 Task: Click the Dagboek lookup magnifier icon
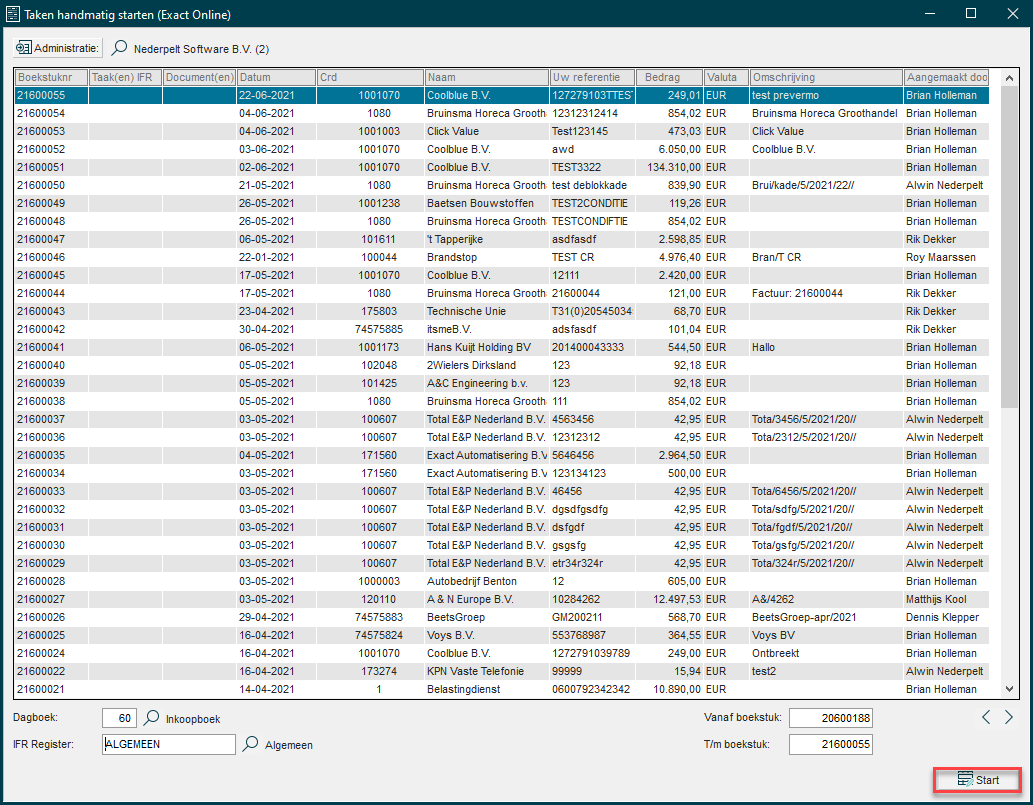[x=152, y=717]
